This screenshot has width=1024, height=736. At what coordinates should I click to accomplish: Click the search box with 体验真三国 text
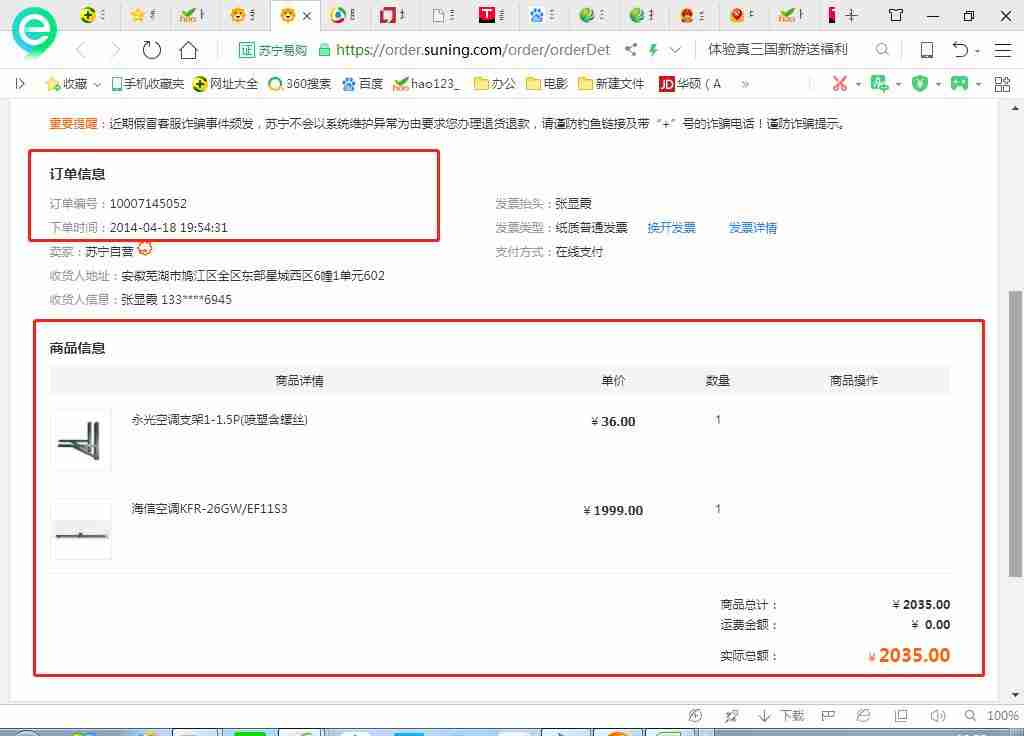tap(777, 49)
